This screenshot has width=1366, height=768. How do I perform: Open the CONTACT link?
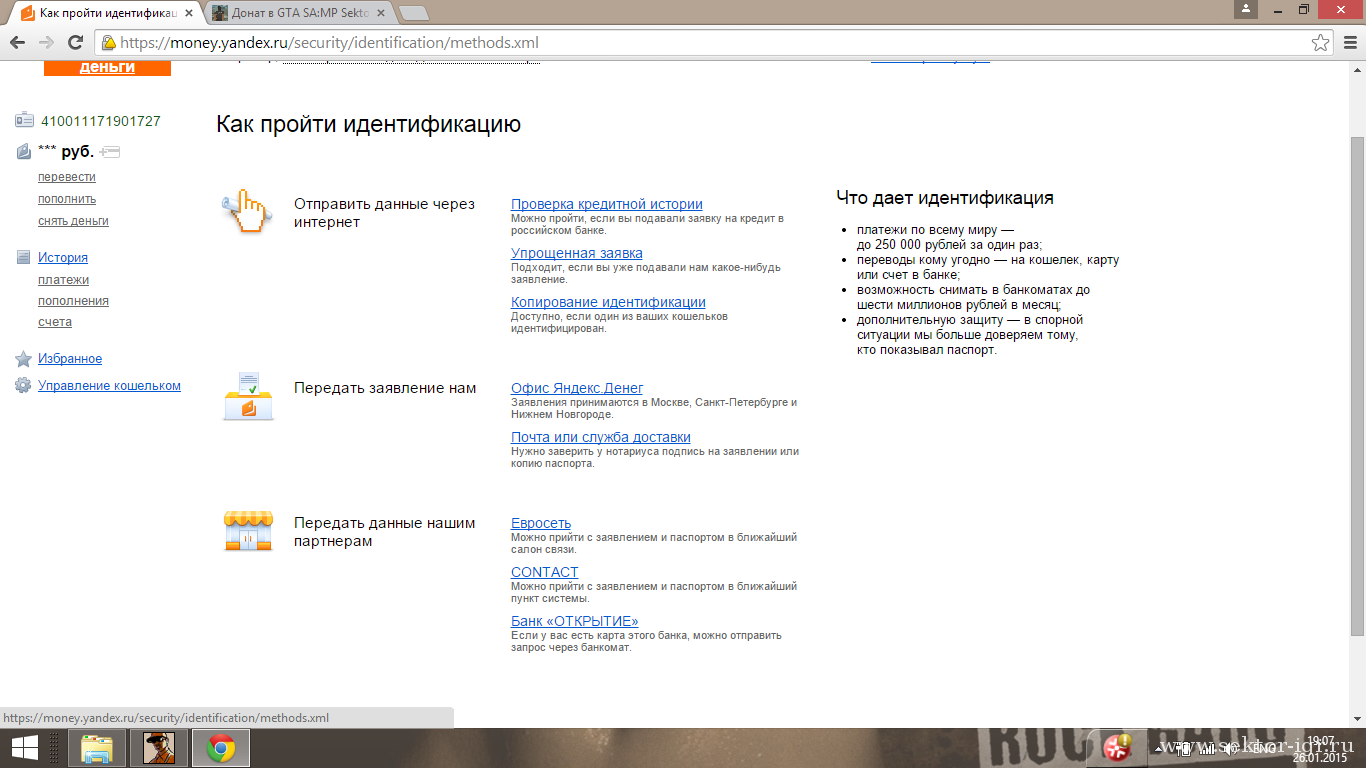pos(545,572)
